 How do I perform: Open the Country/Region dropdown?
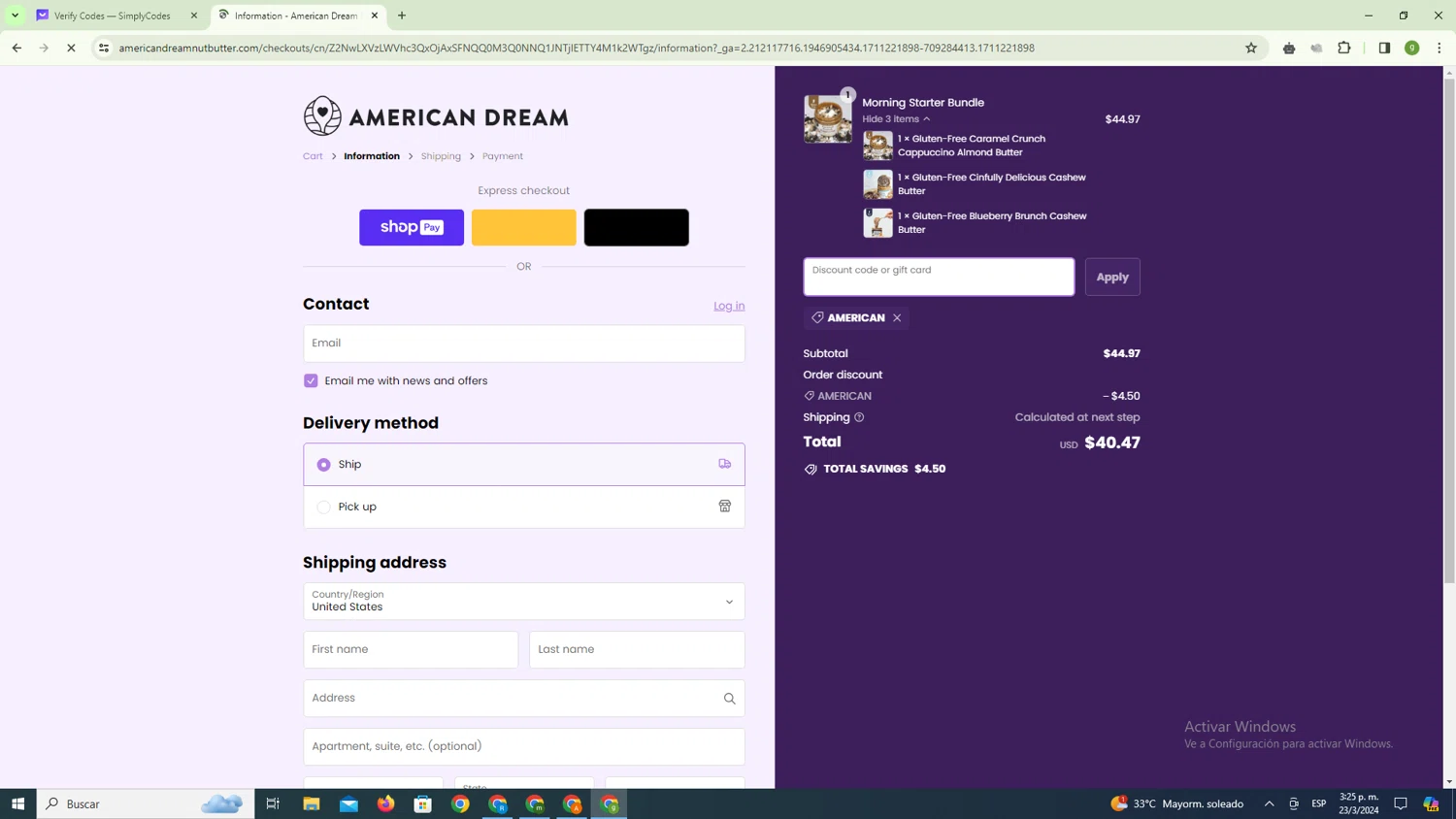point(524,602)
